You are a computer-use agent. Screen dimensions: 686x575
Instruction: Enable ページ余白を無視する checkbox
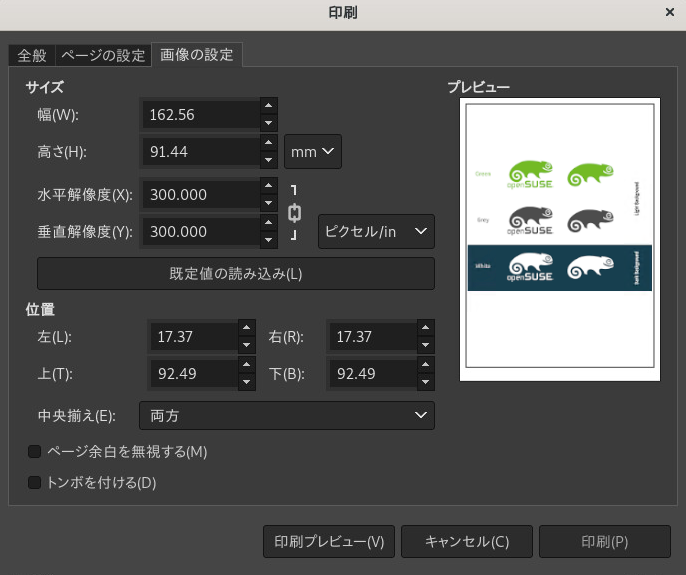point(35,451)
